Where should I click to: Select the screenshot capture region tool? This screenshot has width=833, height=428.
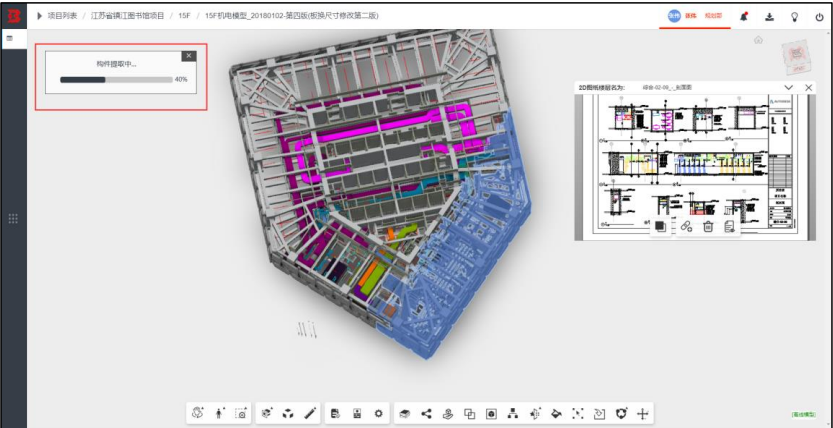pos(242,413)
